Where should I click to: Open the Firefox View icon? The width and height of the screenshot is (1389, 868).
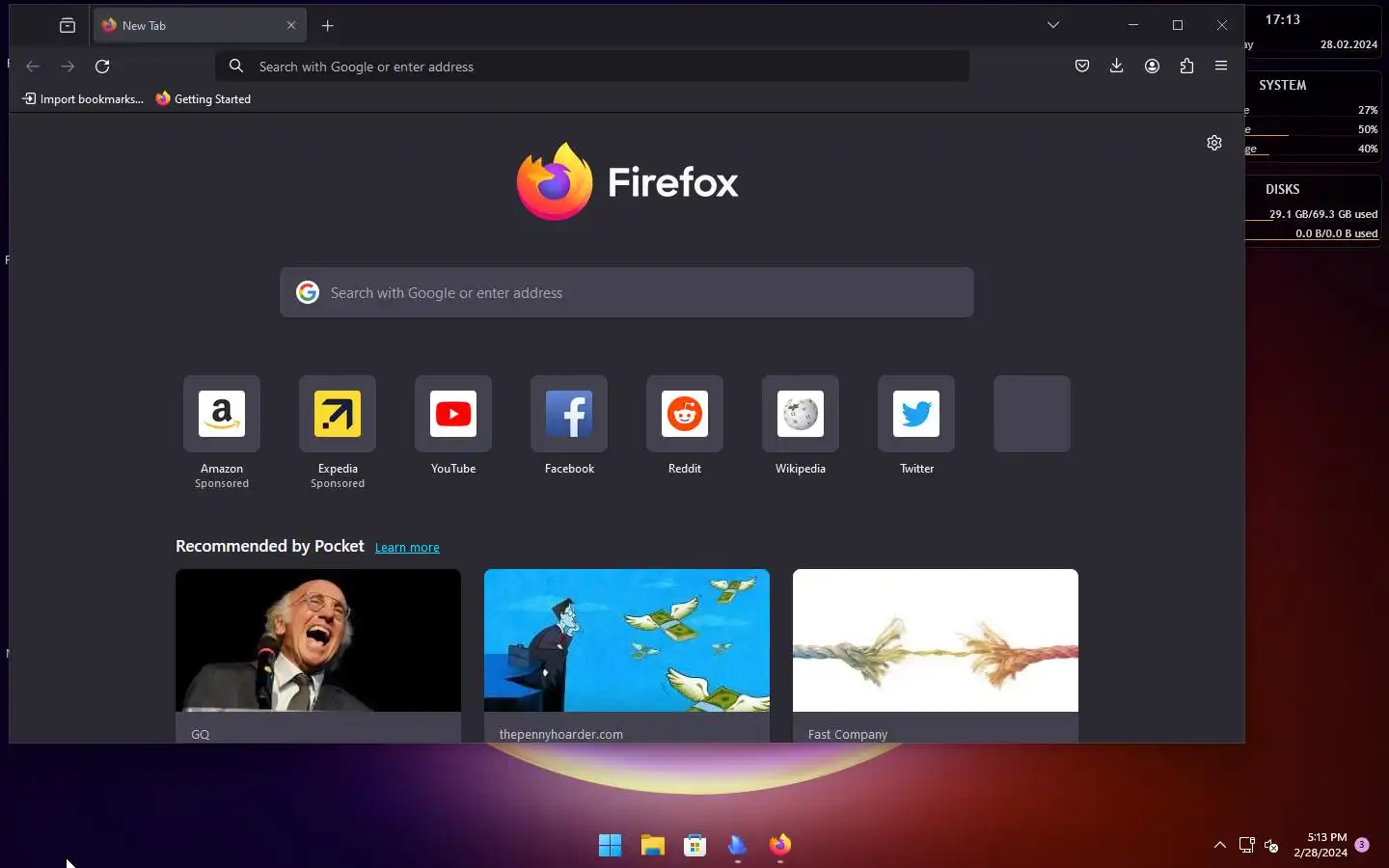click(x=68, y=26)
